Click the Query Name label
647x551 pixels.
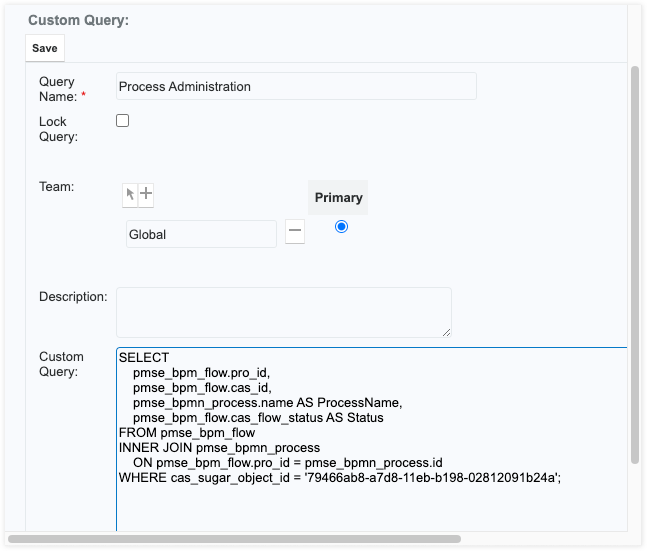pos(57,89)
